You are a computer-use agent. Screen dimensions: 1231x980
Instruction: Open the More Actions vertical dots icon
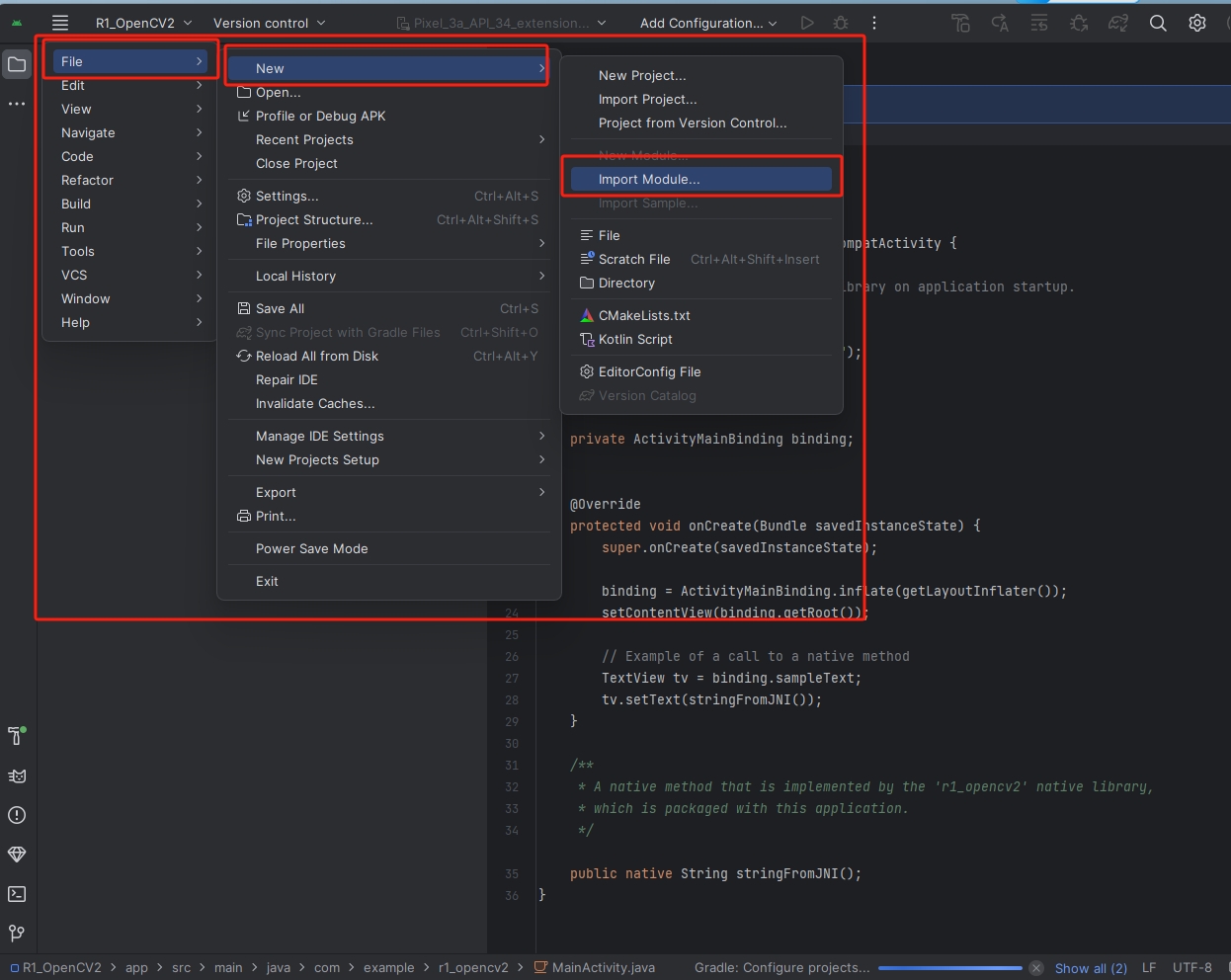[874, 23]
